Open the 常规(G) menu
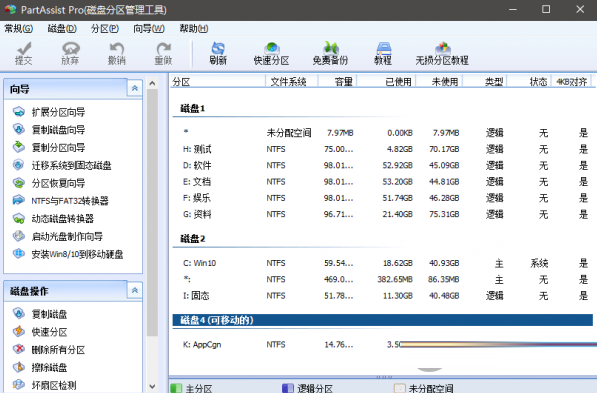 coord(18,29)
